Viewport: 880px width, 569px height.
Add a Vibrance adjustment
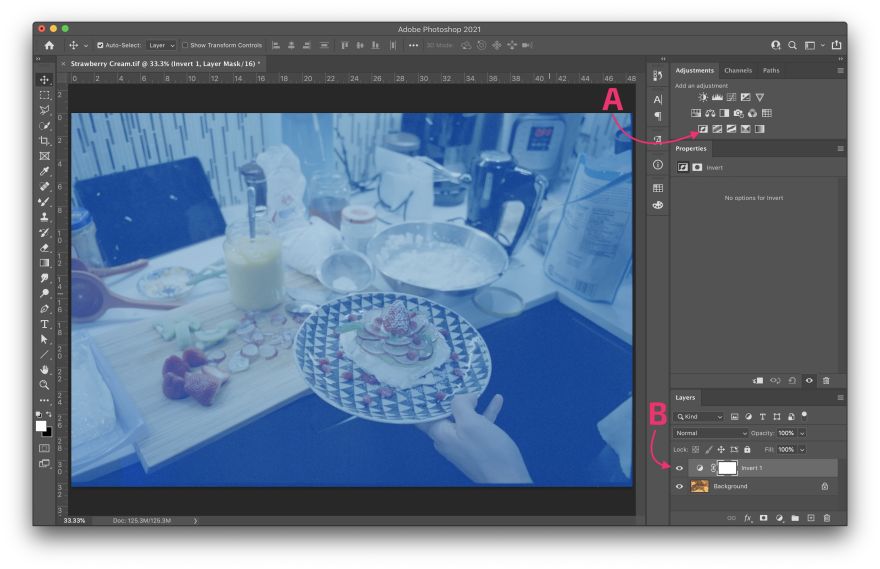click(760, 97)
